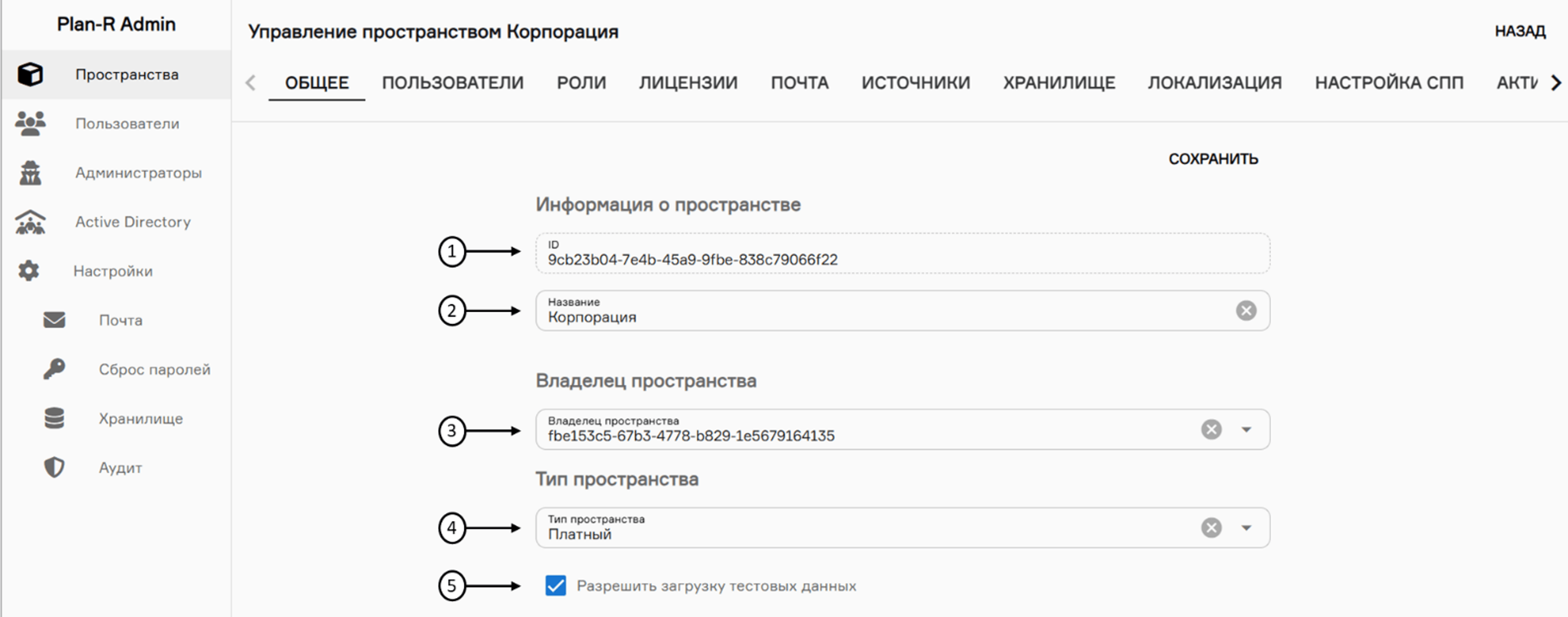Viewport: 1568px width, 617px height.
Task: Click the Настройки gear icon
Action: click(29, 271)
